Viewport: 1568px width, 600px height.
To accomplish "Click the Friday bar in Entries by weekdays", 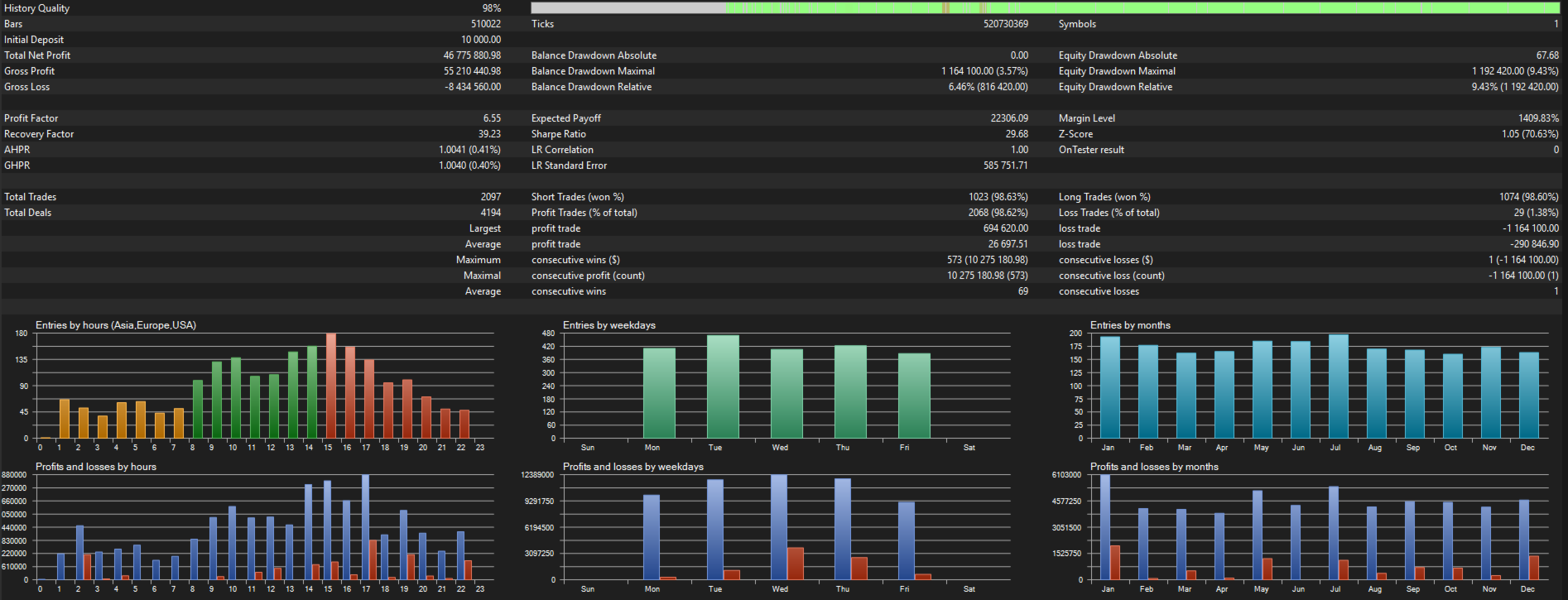I will (x=914, y=396).
